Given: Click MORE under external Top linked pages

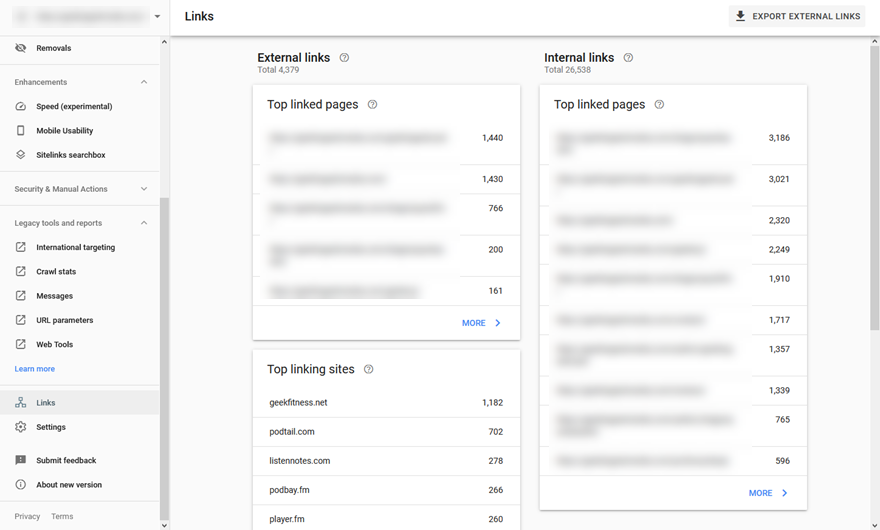Looking at the screenshot, I should tap(482, 323).
